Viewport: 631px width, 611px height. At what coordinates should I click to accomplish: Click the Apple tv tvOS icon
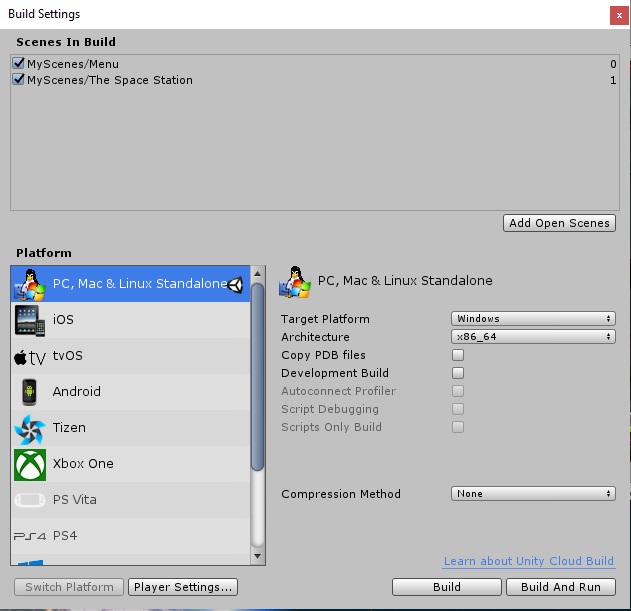point(30,357)
